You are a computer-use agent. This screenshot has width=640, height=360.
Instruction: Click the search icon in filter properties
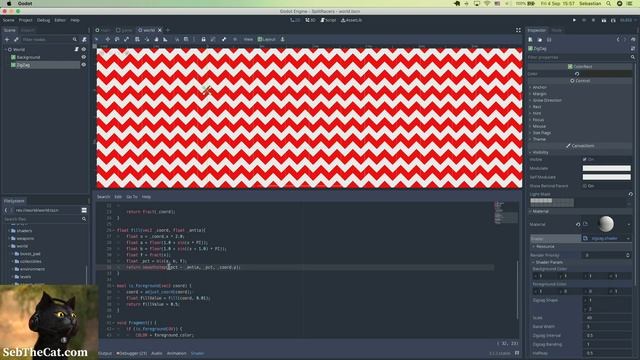(x=633, y=57)
